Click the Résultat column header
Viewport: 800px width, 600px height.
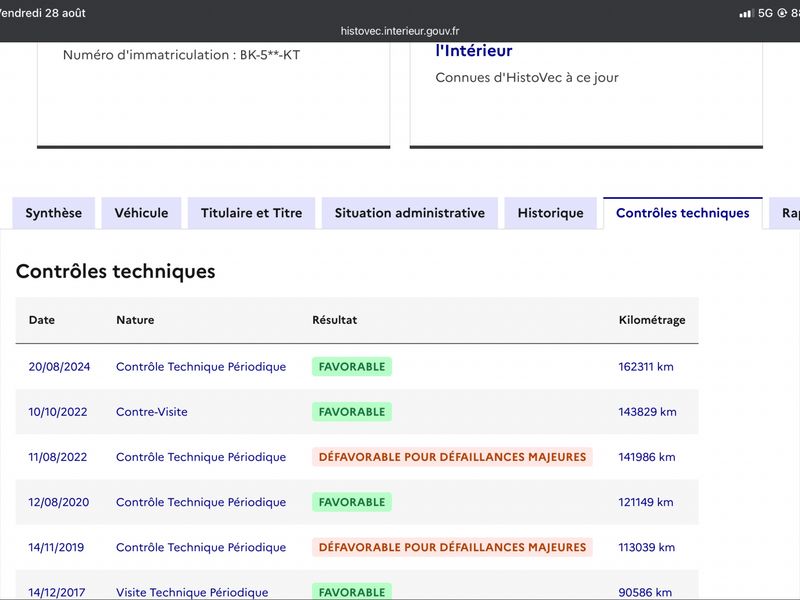point(335,320)
